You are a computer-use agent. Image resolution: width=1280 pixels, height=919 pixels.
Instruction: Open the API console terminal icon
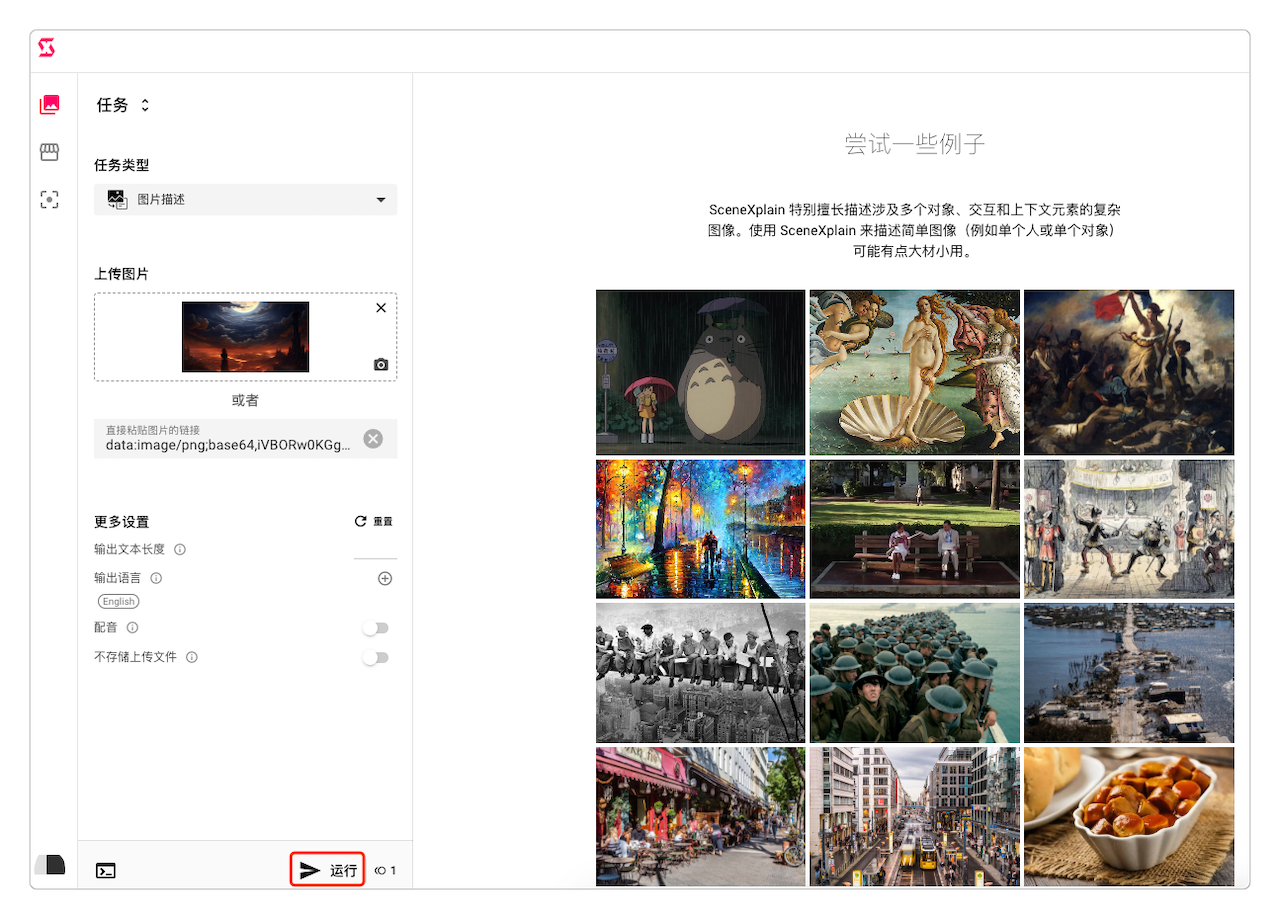(x=105, y=871)
